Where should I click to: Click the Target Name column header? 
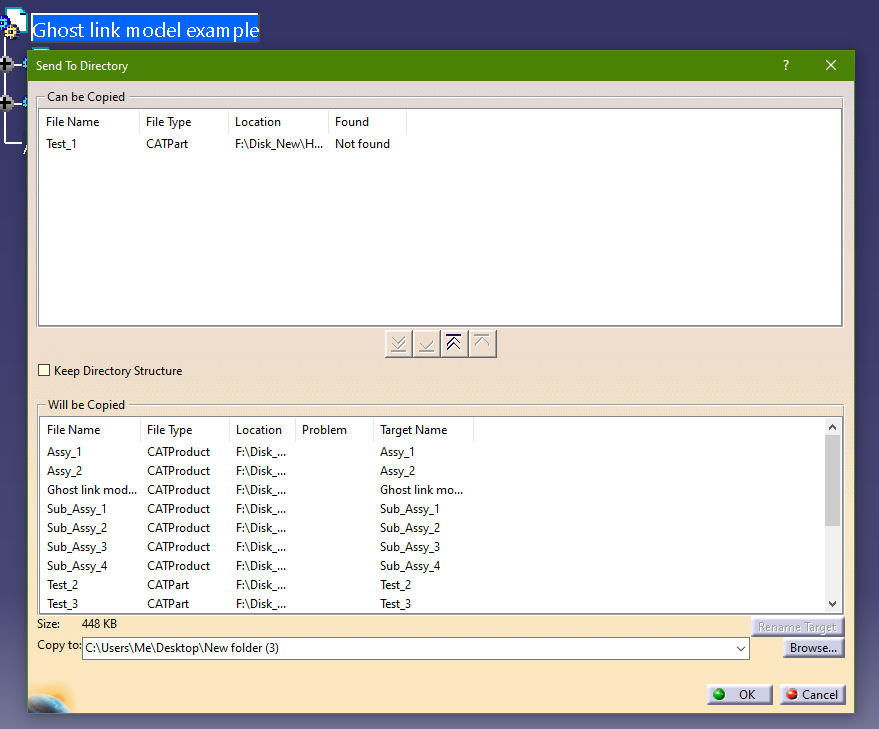click(414, 430)
